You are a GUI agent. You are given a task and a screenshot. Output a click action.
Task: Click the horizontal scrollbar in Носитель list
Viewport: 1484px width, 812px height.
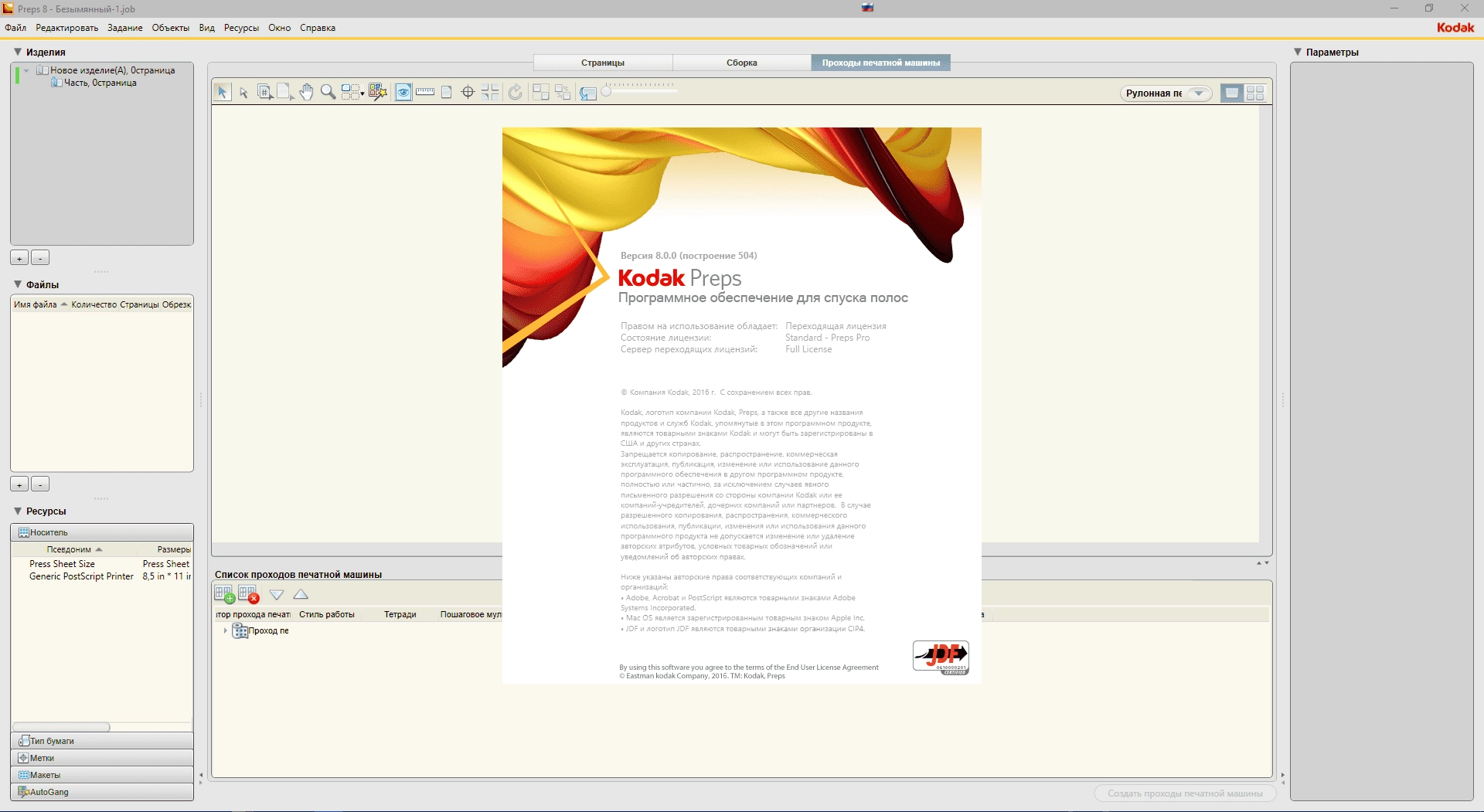point(61,727)
